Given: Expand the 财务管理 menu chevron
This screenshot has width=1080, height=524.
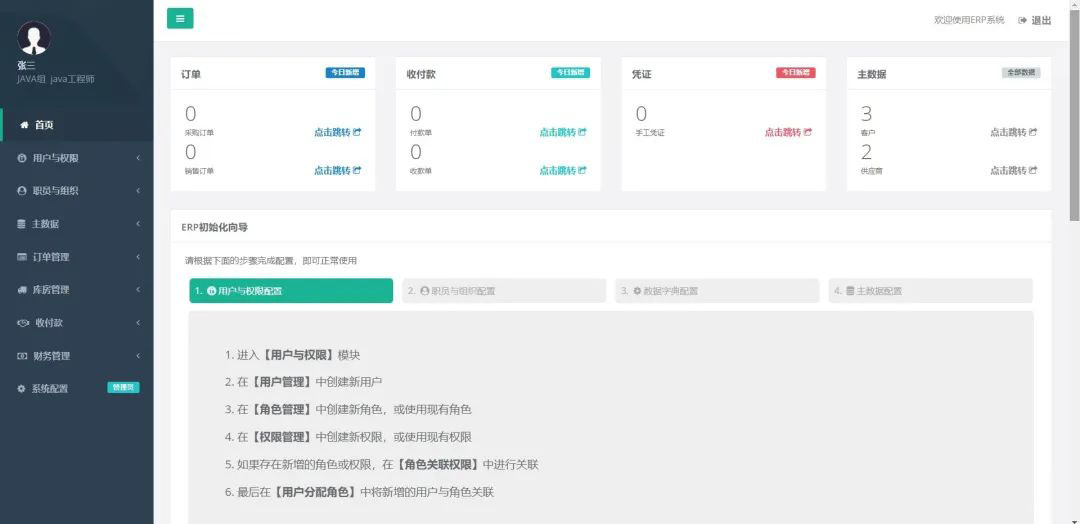Looking at the screenshot, I should click(138, 356).
